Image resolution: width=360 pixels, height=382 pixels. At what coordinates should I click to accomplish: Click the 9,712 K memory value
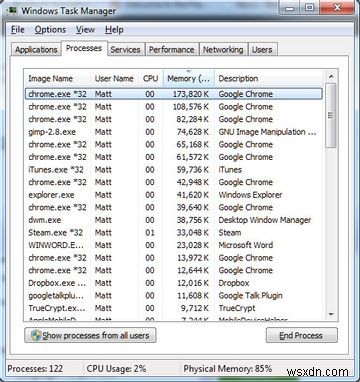click(196, 308)
